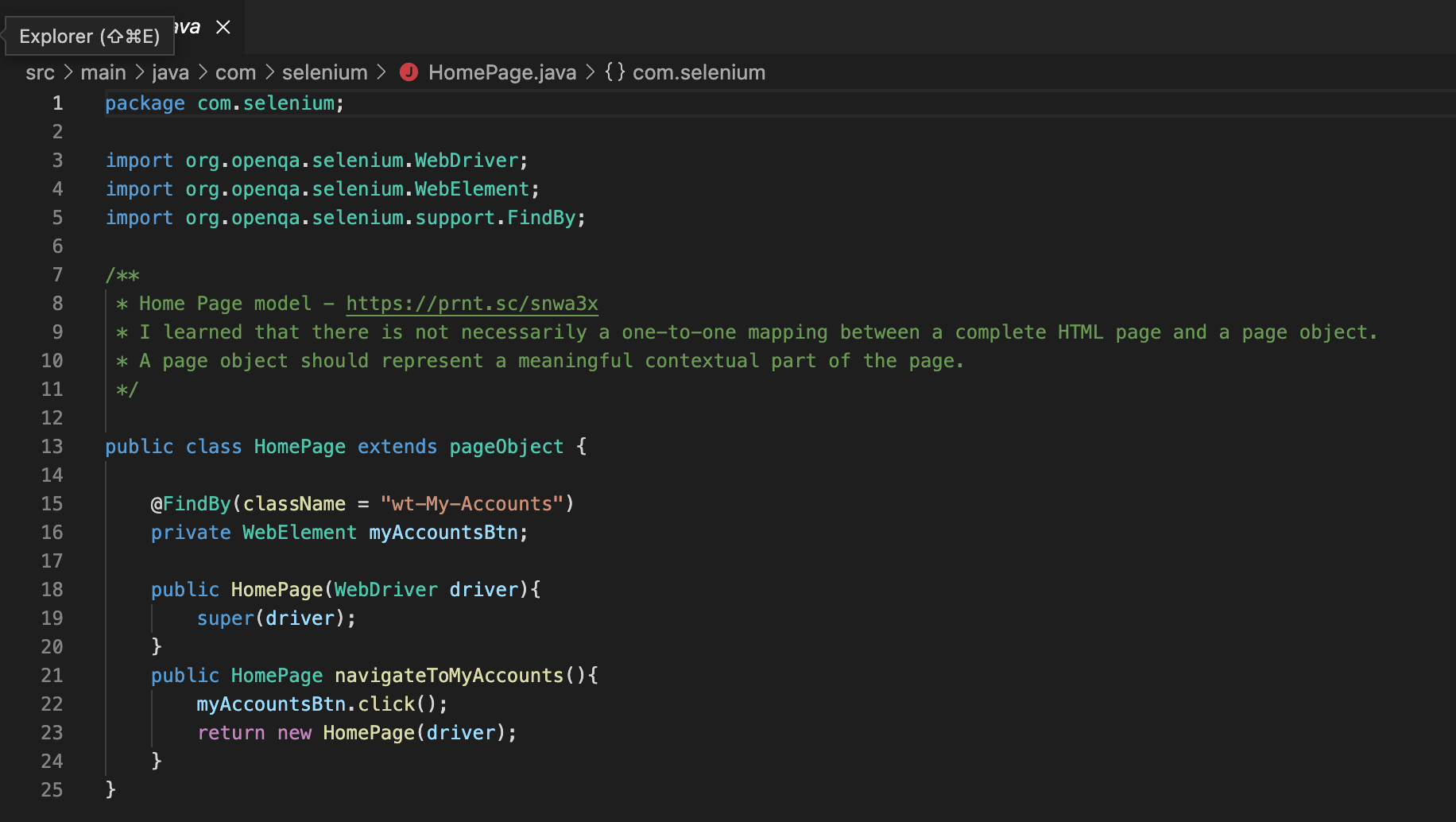
Task: Click 'Home Page model' comment text
Action: point(225,304)
